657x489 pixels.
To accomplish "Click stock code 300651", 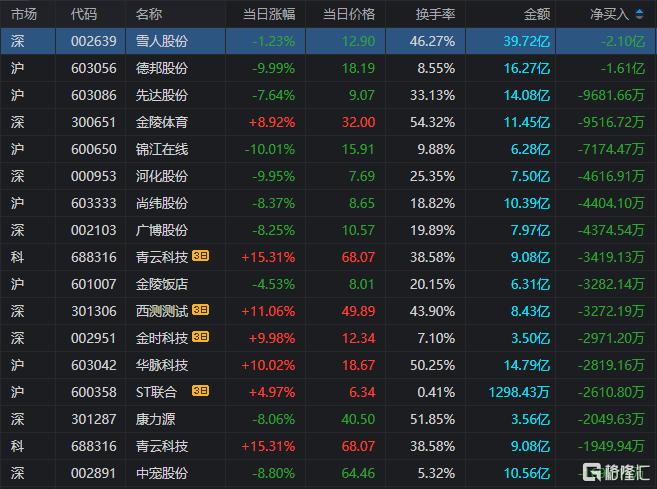I will pyautogui.click(x=93, y=122).
